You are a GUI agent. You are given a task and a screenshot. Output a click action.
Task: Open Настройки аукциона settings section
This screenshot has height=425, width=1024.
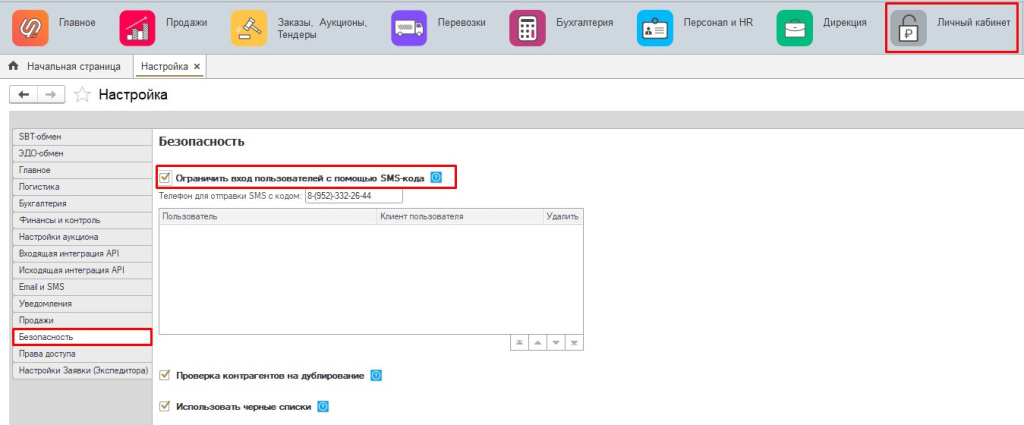tap(82, 237)
